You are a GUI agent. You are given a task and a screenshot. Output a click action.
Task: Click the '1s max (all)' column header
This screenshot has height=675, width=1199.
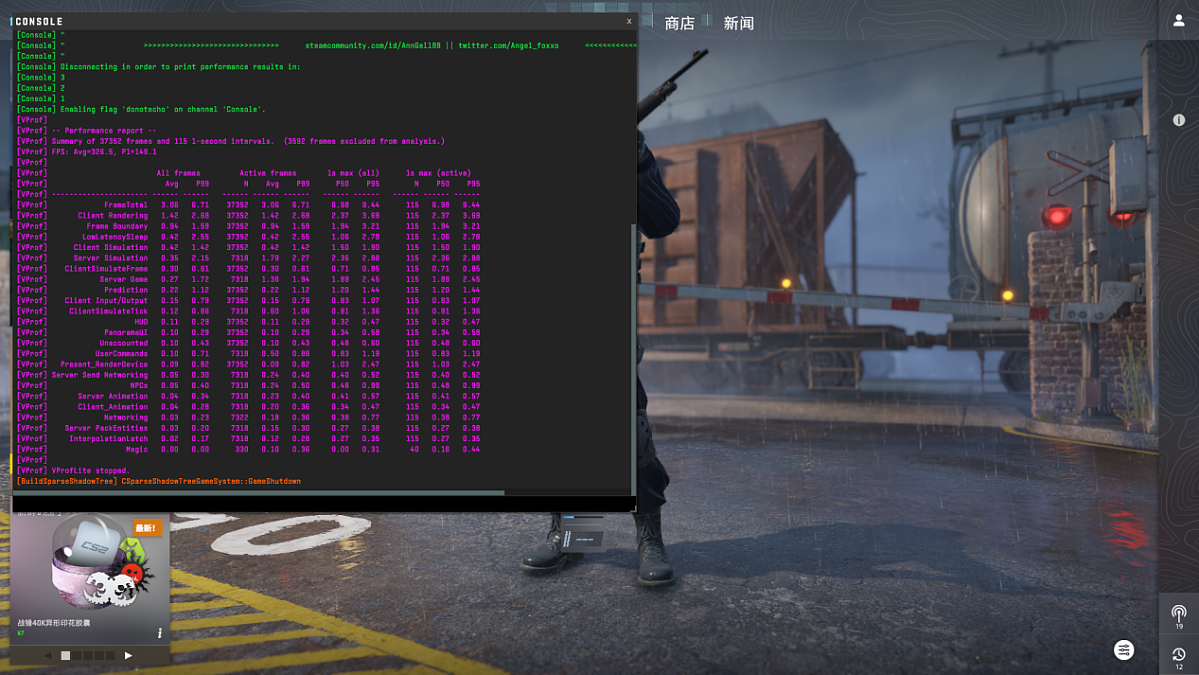353,174
